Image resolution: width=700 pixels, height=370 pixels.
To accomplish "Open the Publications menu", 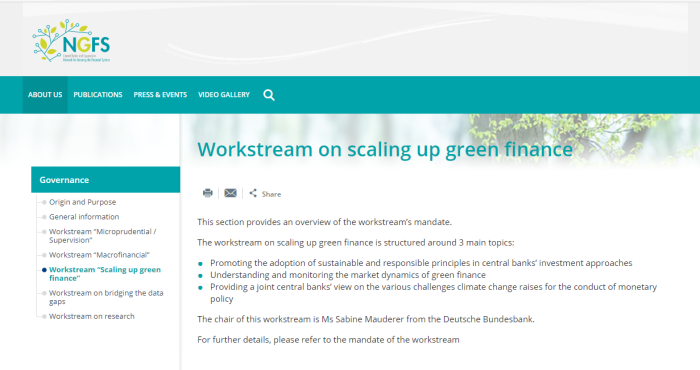I will 98,95.
